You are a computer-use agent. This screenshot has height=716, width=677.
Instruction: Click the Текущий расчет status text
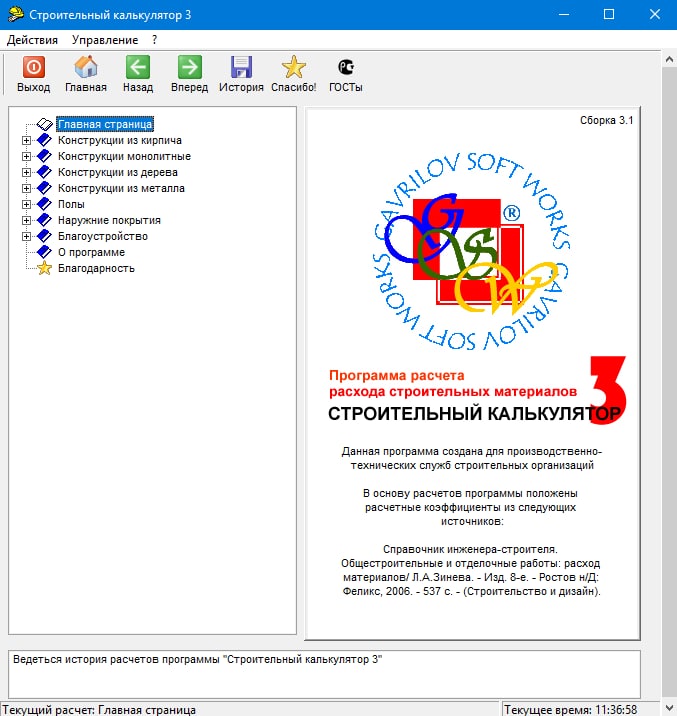coord(99,710)
